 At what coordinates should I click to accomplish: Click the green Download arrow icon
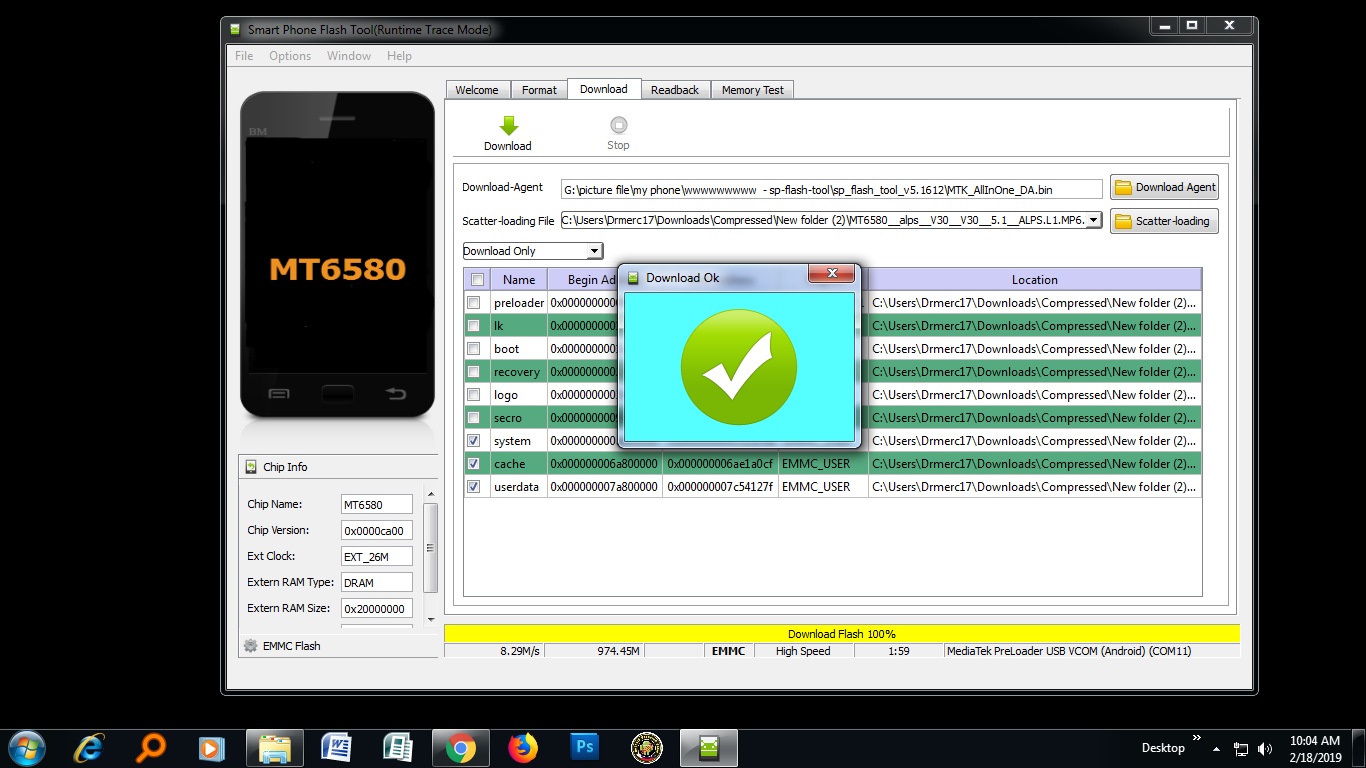click(508, 125)
